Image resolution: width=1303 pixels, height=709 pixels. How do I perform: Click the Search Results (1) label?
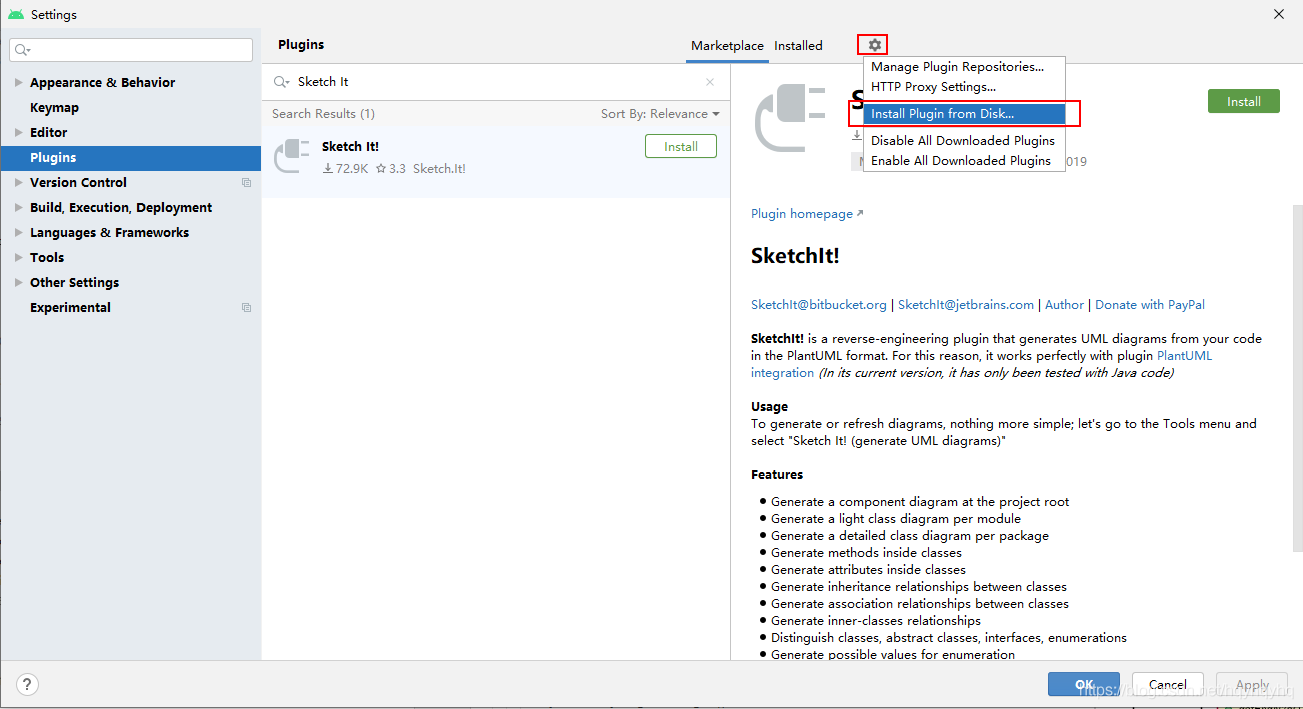click(323, 114)
